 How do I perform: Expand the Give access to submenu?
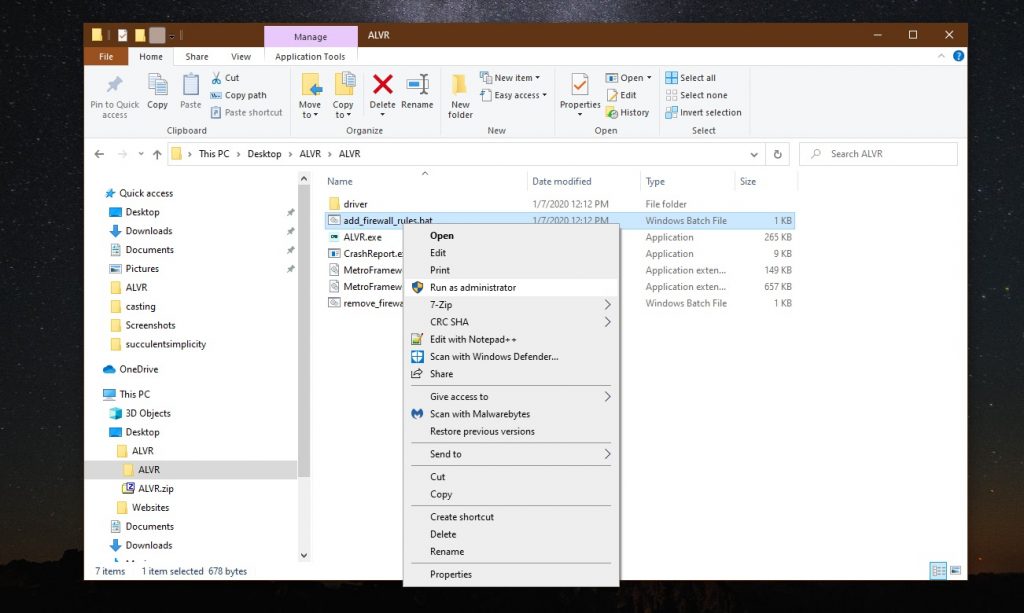coord(511,397)
